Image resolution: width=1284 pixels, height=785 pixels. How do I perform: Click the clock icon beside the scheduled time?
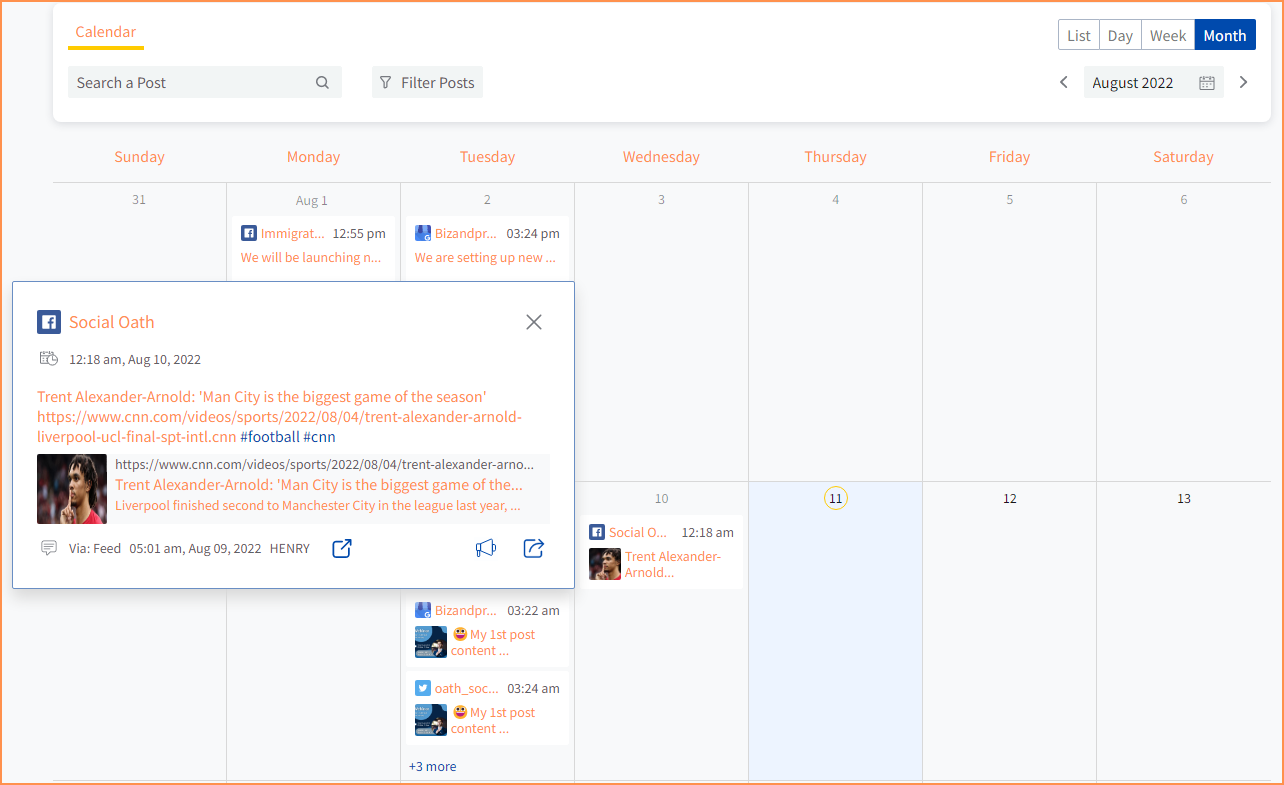[x=48, y=358]
